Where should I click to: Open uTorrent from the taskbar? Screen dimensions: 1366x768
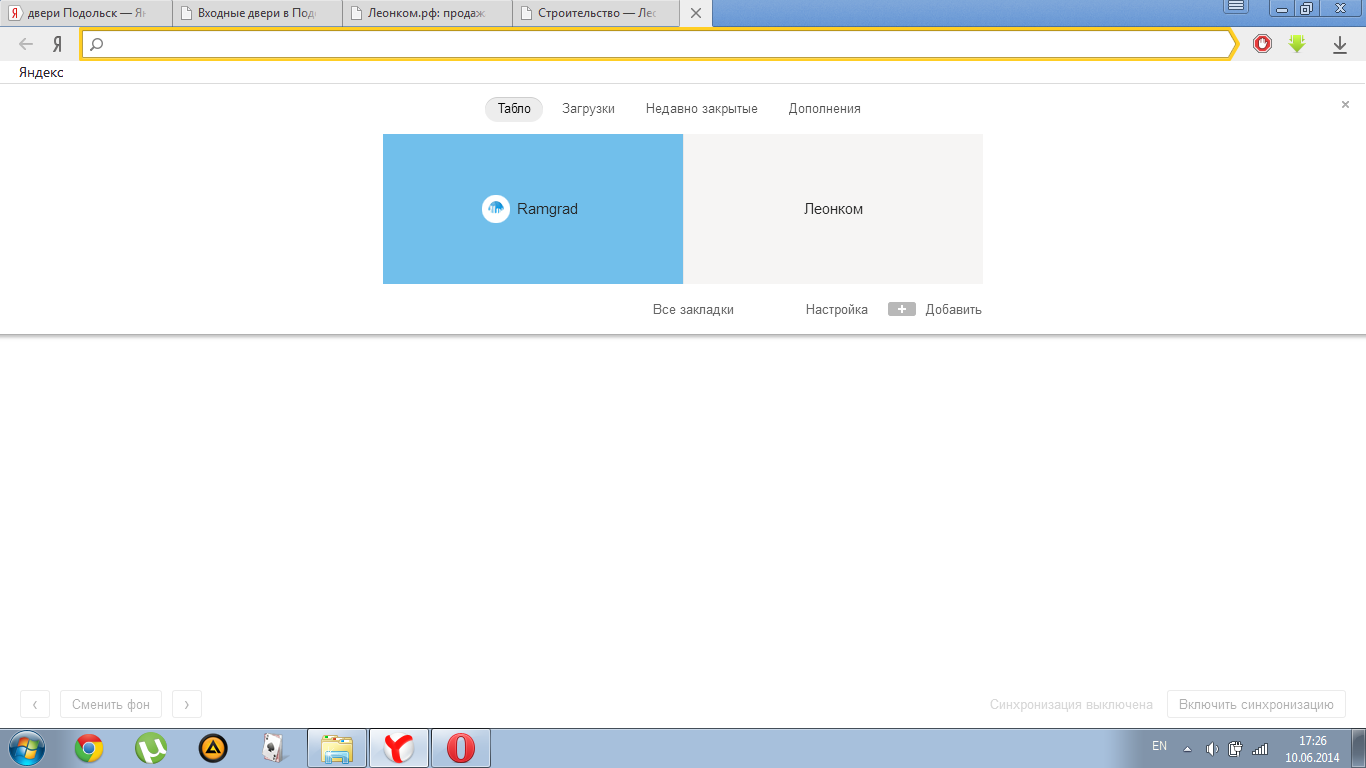click(x=151, y=748)
